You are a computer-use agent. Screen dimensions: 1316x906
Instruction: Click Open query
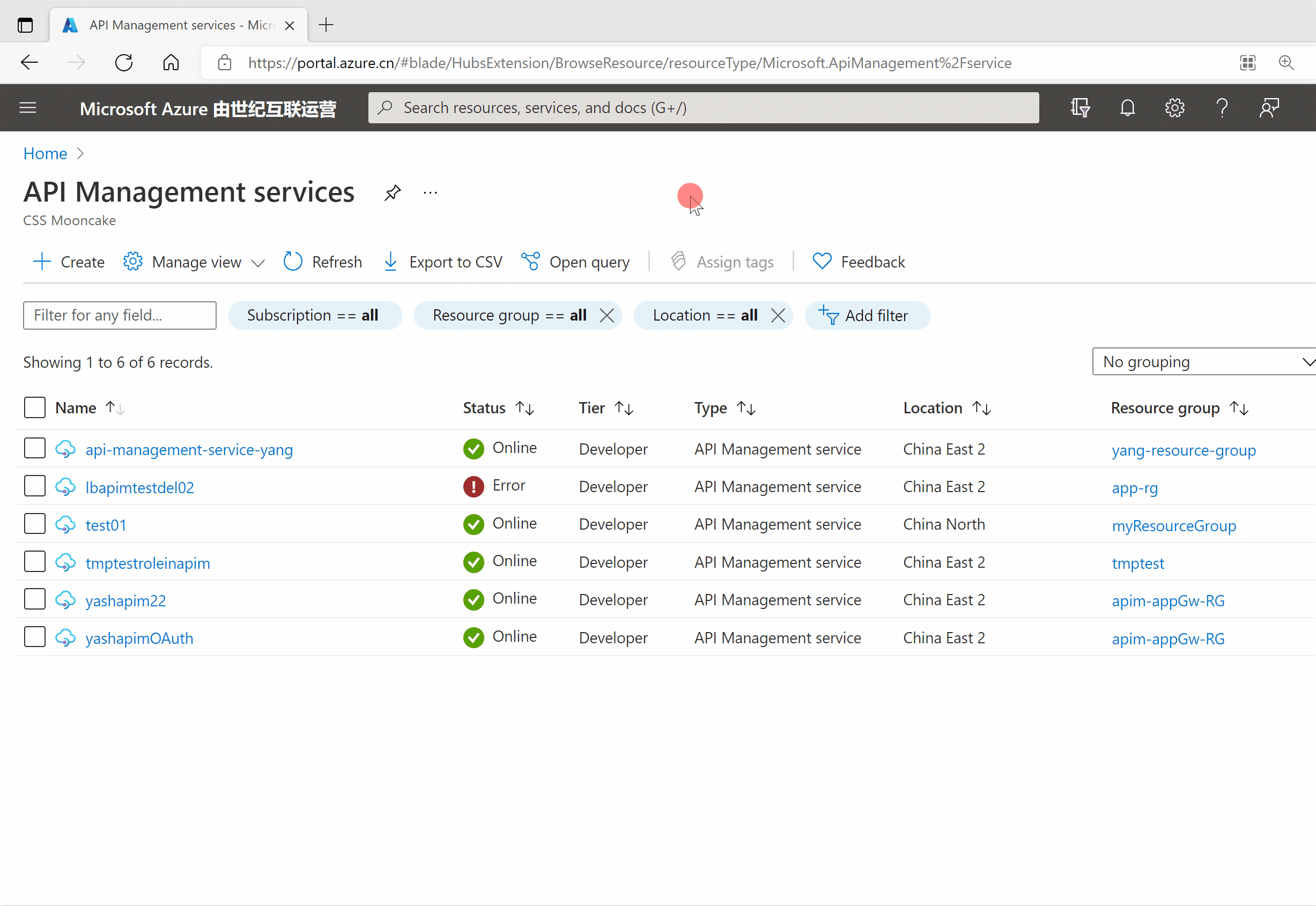point(575,262)
